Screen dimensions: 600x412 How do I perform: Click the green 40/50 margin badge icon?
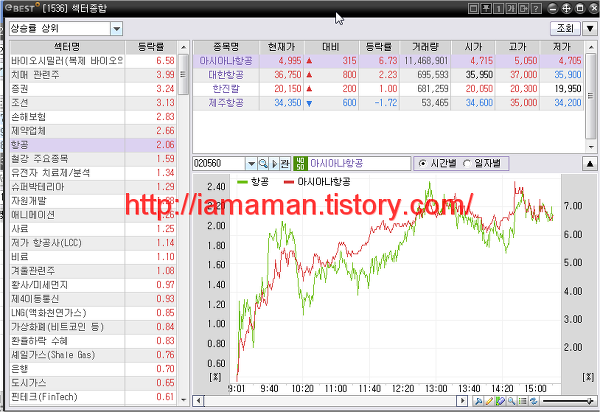pyautogui.click(x=300, y=164)
